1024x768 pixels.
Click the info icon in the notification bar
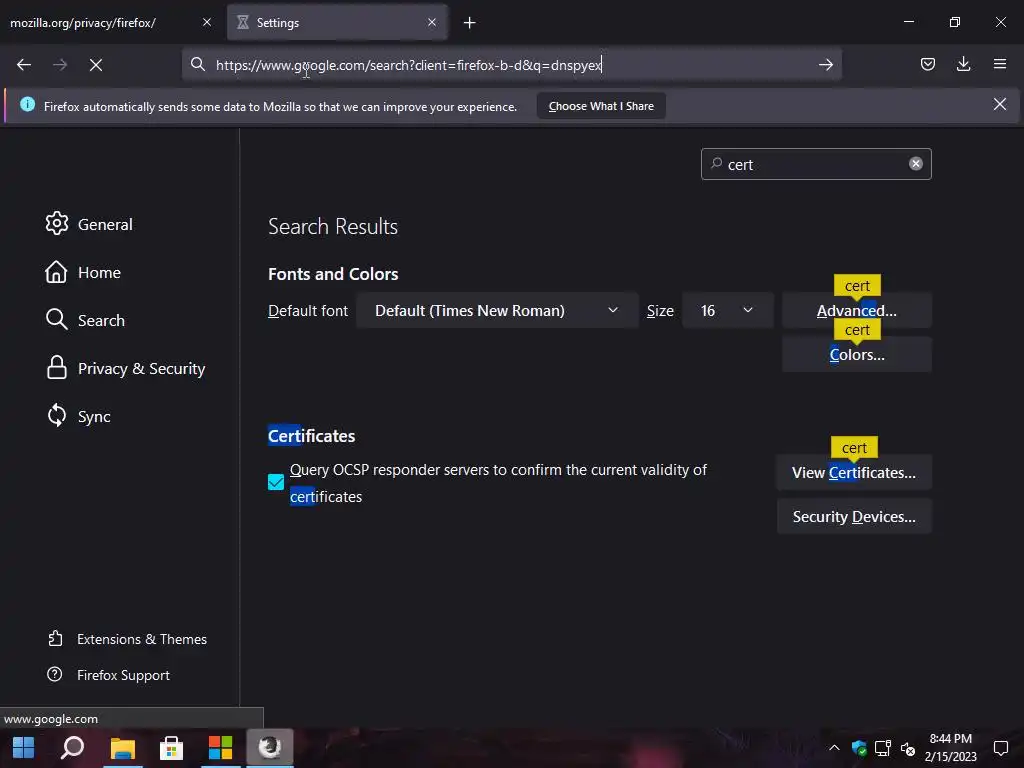27,104
